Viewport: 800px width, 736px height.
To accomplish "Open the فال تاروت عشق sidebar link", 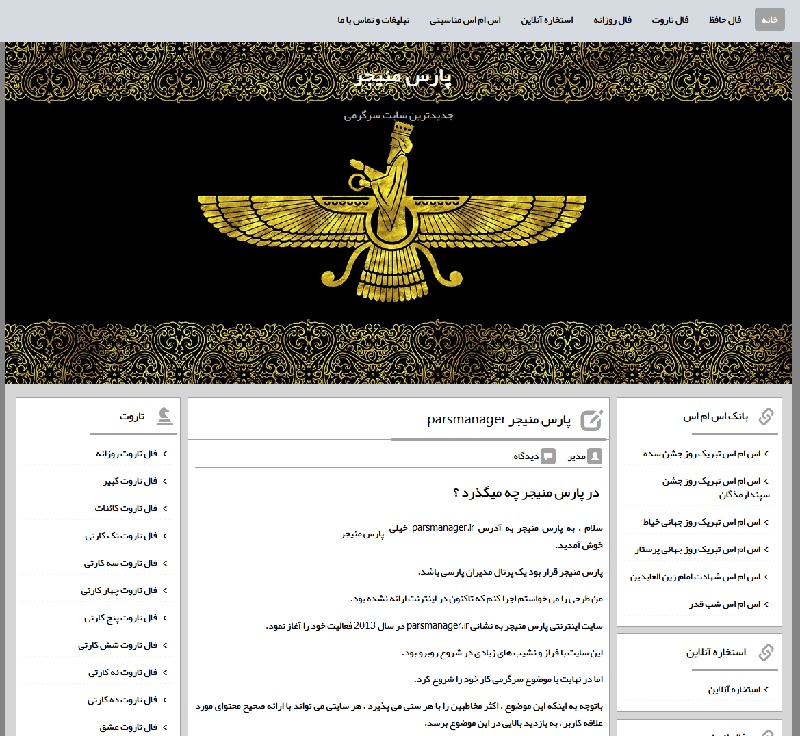I will [x=128, y=727].
